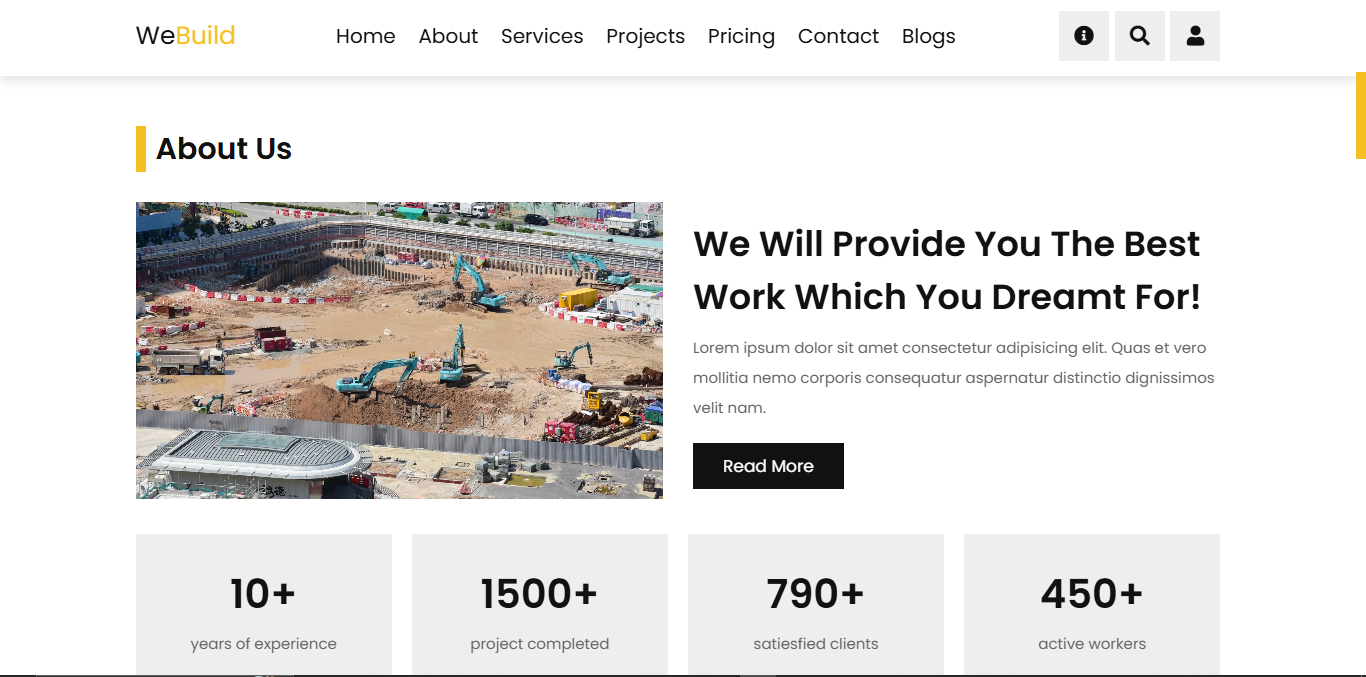Click the yellow page scrollbar thumb
The height and width of the screenshot is (677, 1366).
(x=1361, y=115)
